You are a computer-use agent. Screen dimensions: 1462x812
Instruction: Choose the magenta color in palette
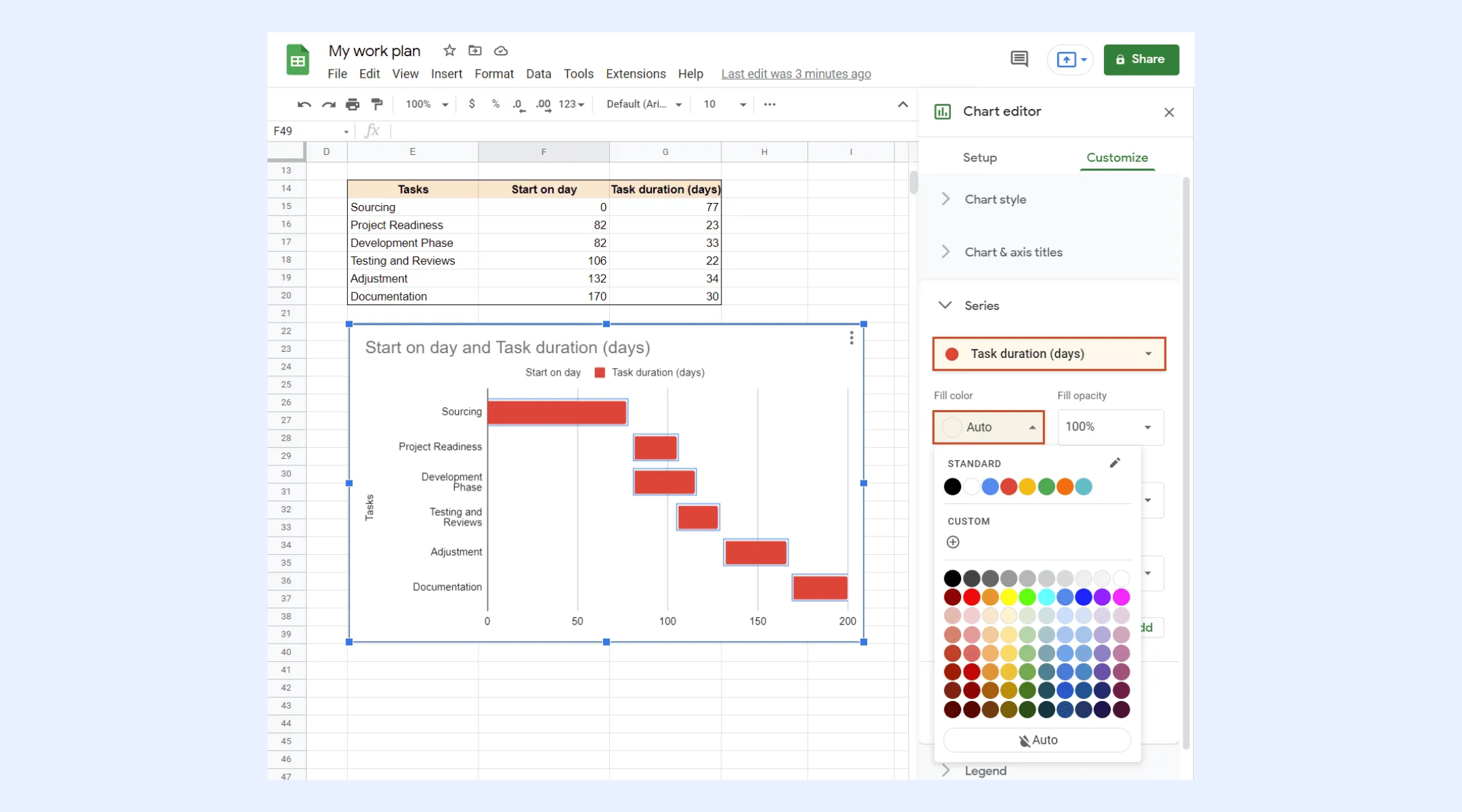(1122, 597)
